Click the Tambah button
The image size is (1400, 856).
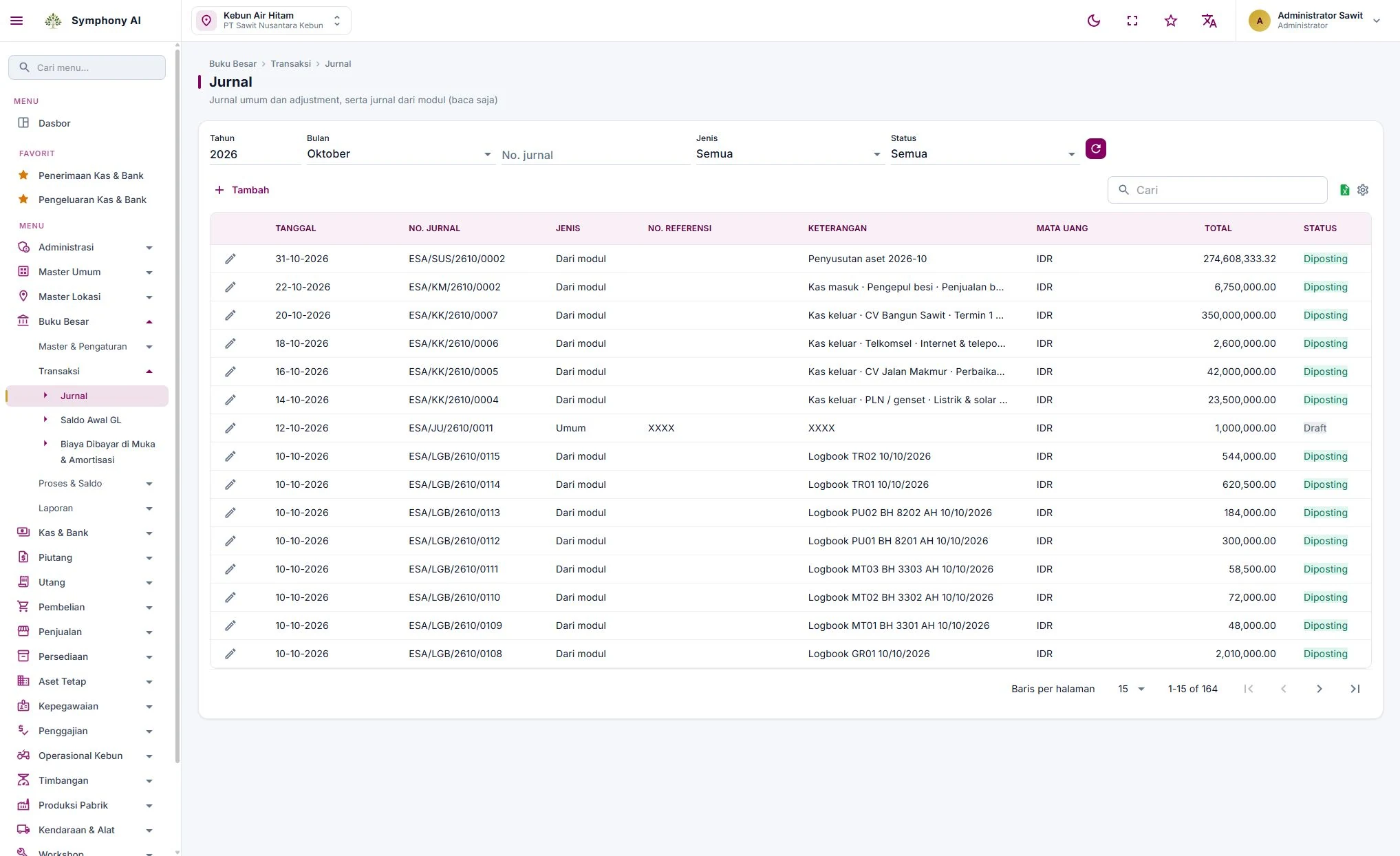coord(241,190)
